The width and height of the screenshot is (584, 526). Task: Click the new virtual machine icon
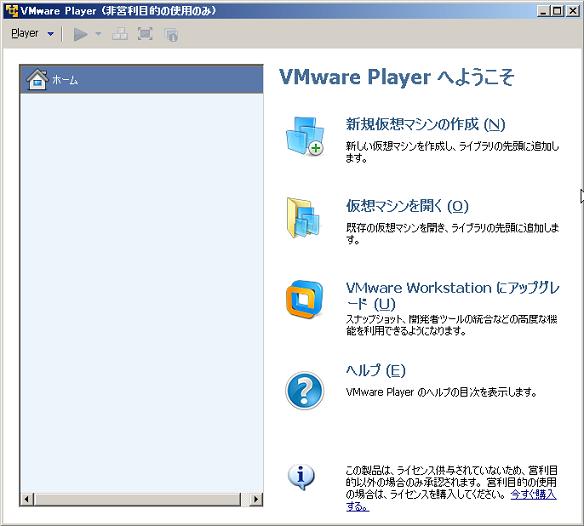click(x=305, y=136)
